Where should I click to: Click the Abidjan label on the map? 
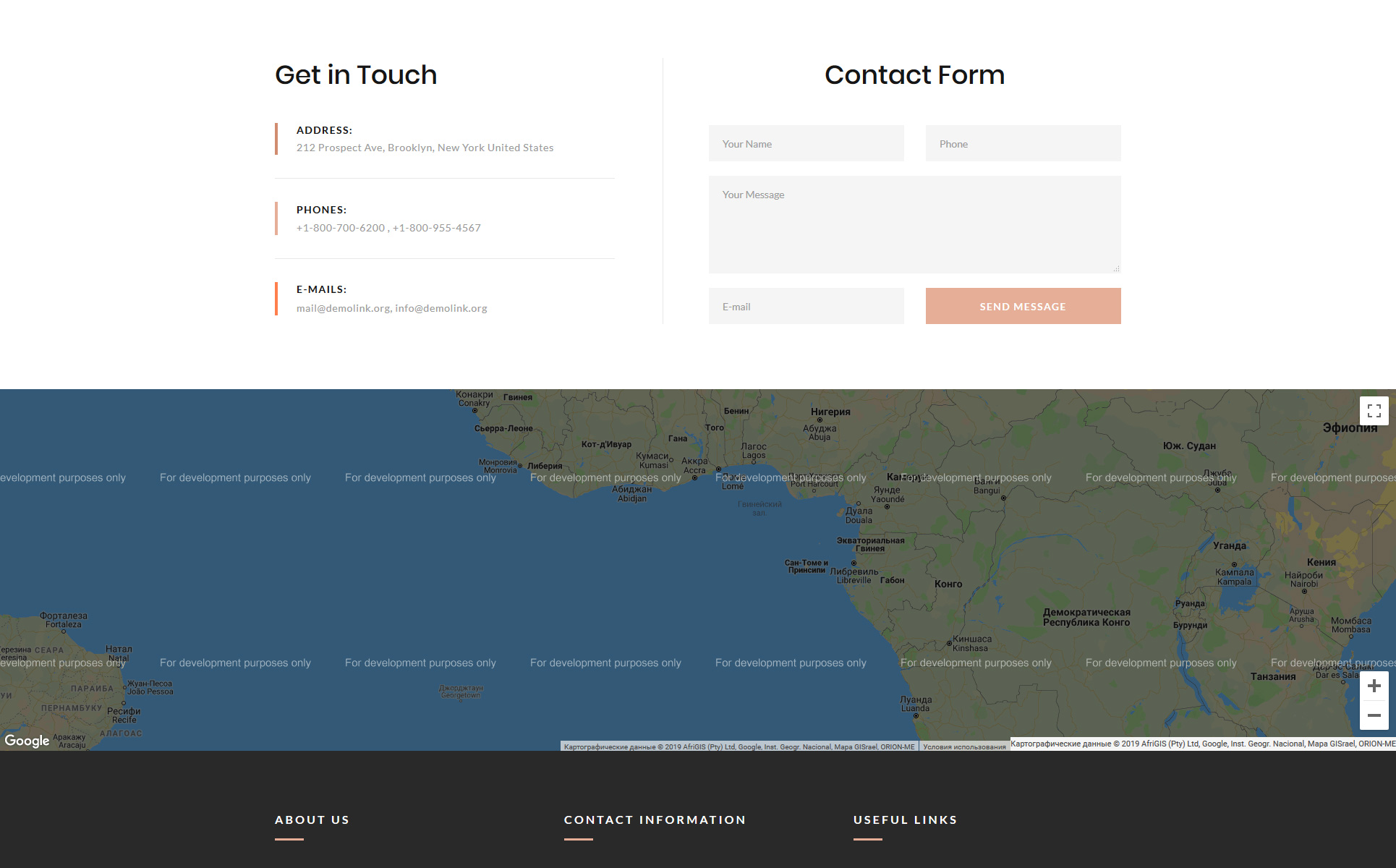pos(631,493)
